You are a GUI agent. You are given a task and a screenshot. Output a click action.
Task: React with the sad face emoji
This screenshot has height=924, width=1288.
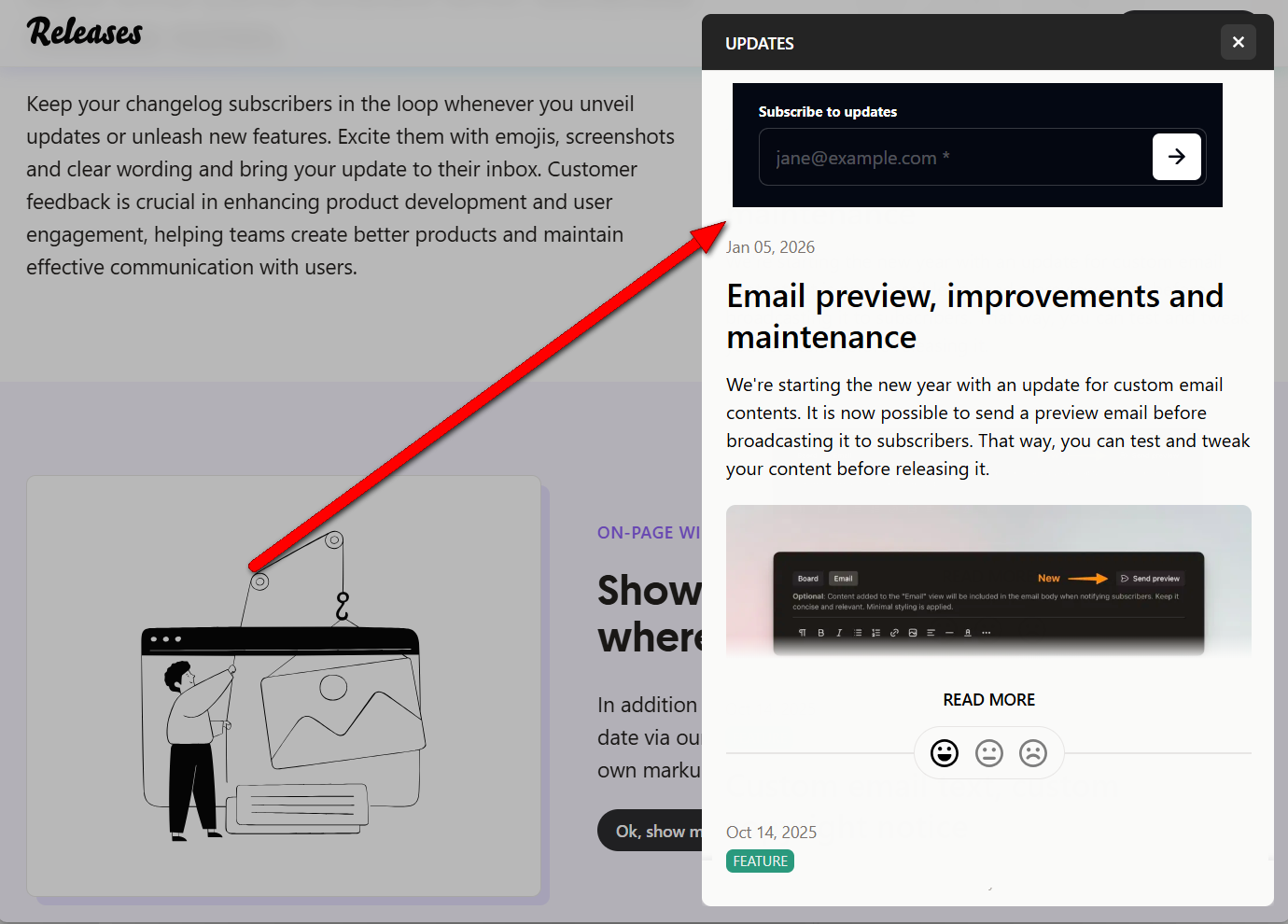coord(1033,753)
